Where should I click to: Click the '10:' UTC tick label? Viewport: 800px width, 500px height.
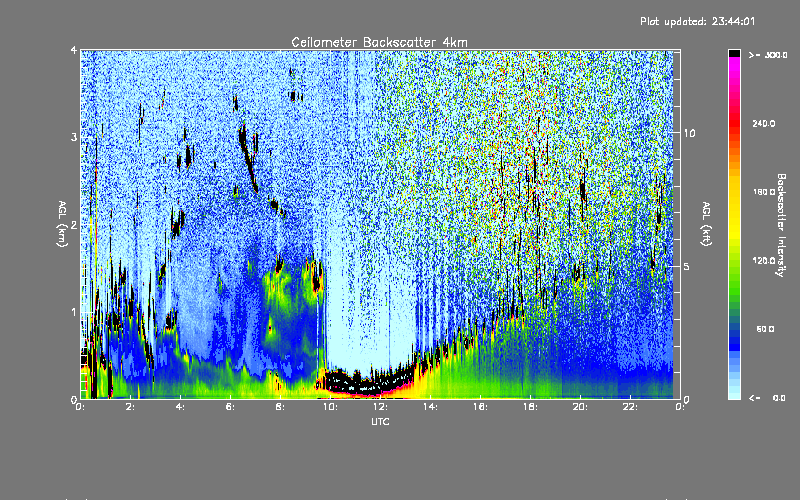point(330,407)
